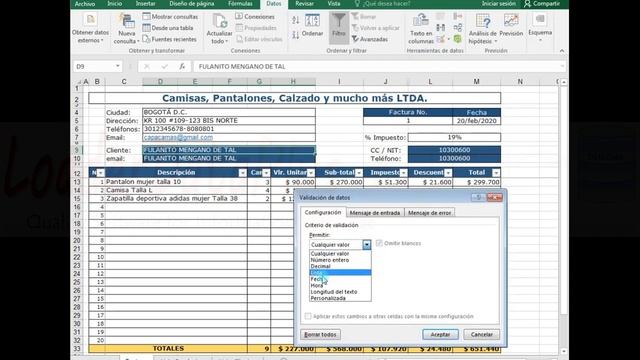The width and height of the screenshot is (640, 360).
Task: Click the worksheet vertical scrollbar
Action: click(x=564, y=216)
